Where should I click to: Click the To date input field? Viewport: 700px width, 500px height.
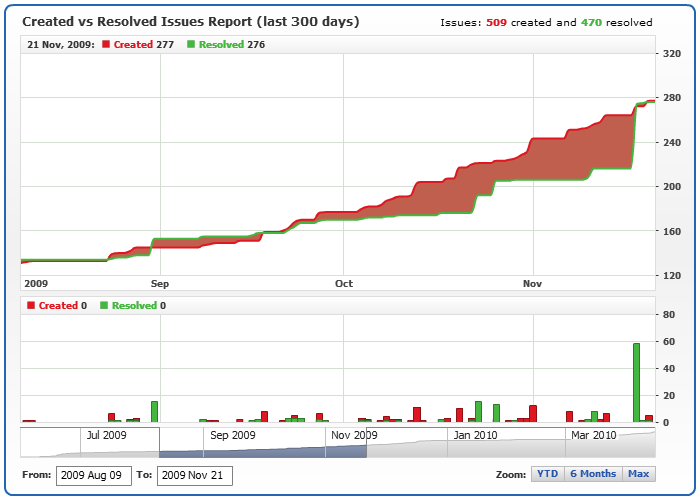(194, 475)
